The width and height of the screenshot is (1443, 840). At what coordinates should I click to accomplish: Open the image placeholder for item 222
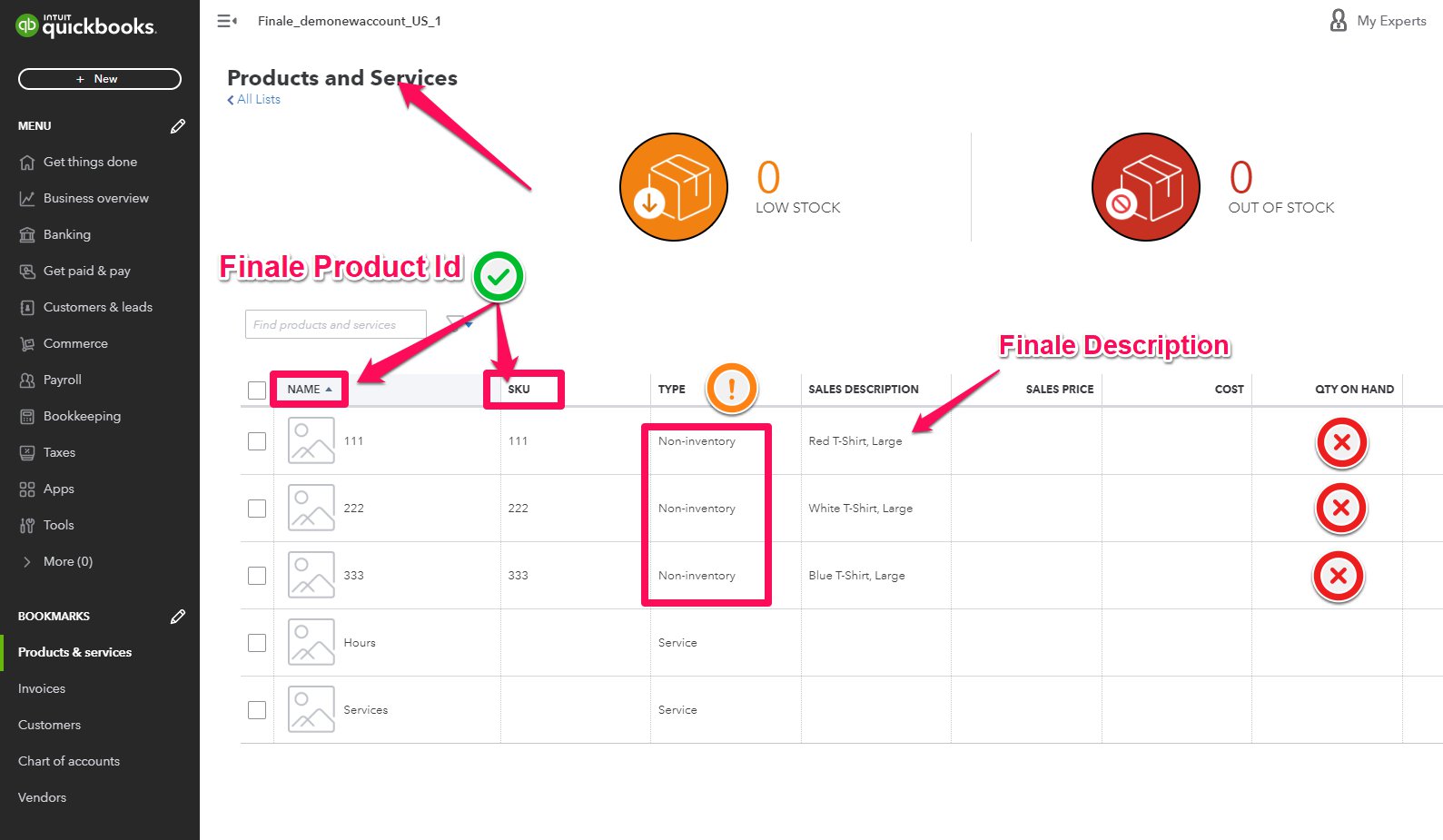pyautogui.click(x=311, y=508)
